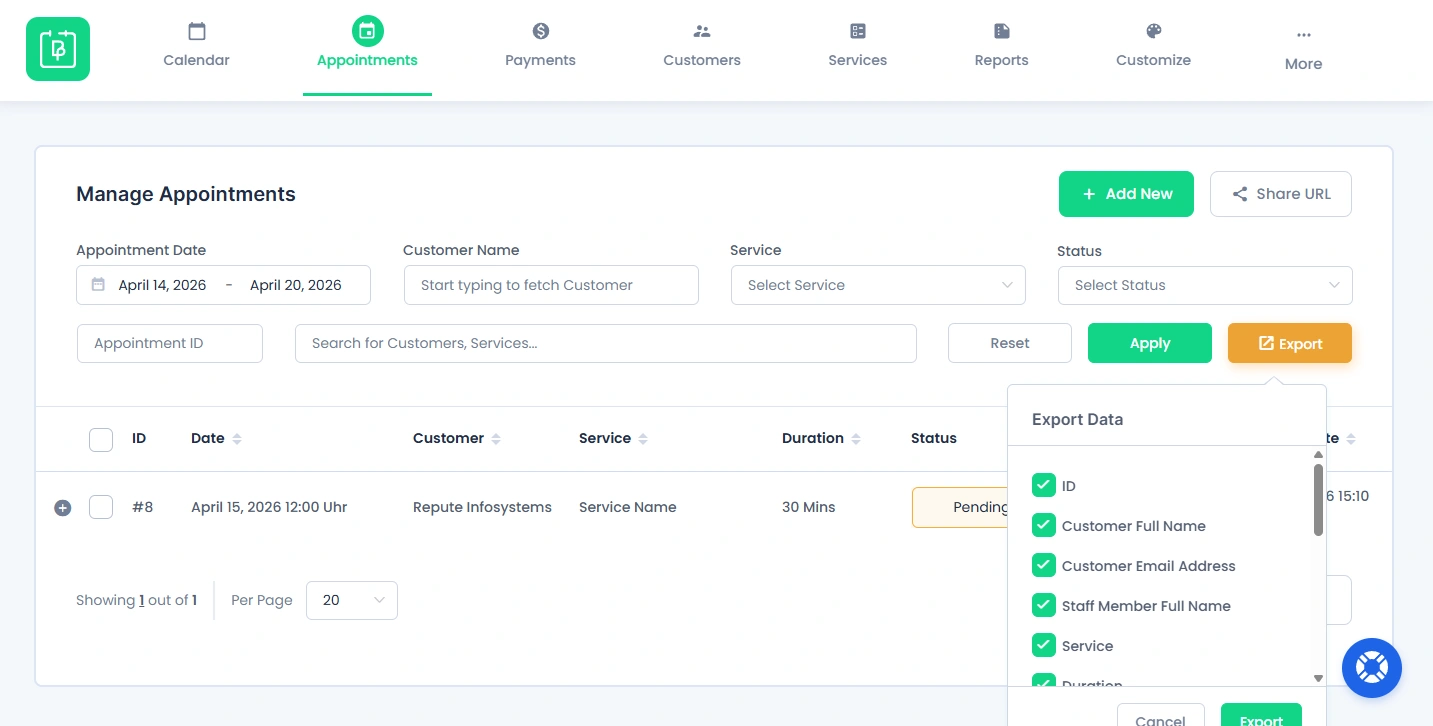Click the Export Data list scrollbar thumb
Screen dimensions: 1433x726
(x=1318, y=499)
